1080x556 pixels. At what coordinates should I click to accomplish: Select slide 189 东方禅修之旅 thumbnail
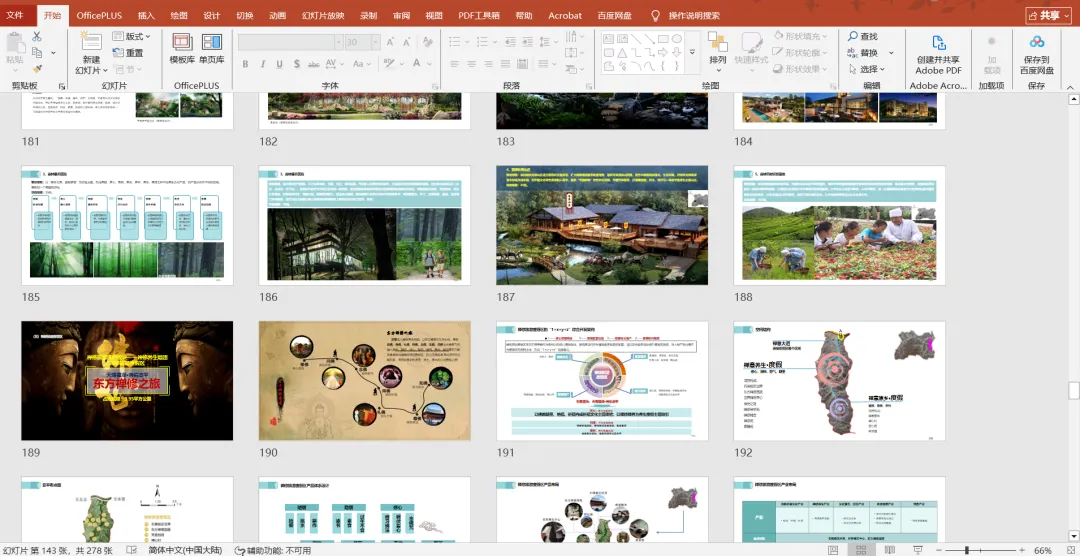point(127,381)
